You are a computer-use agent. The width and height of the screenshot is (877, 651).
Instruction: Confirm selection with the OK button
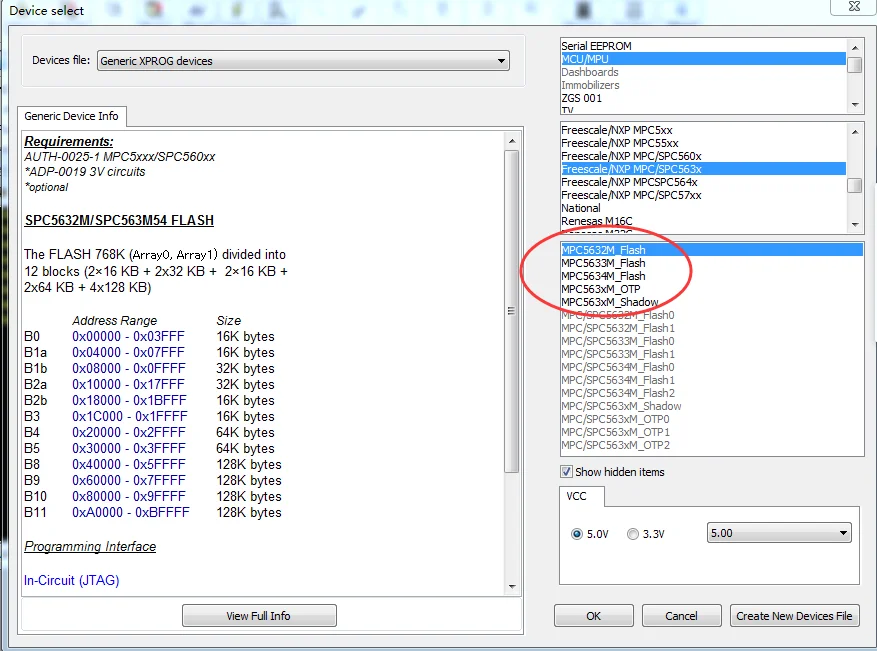click(593, 616)
